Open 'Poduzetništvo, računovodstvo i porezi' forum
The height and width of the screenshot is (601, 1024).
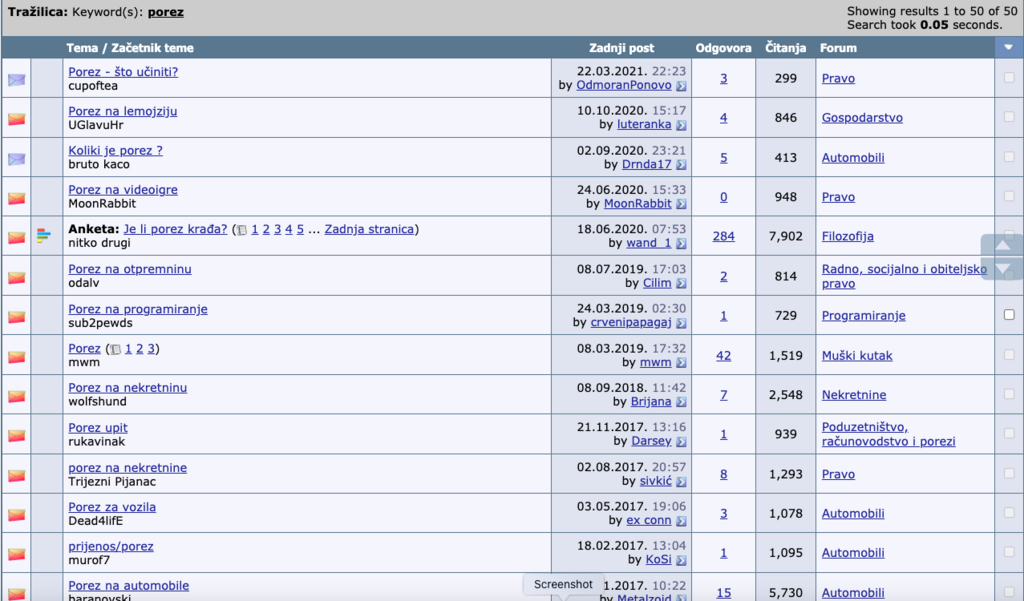click(888, 434)
